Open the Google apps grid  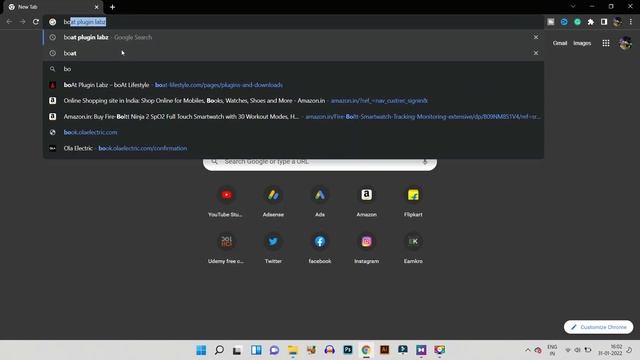(x=606, y=43)
